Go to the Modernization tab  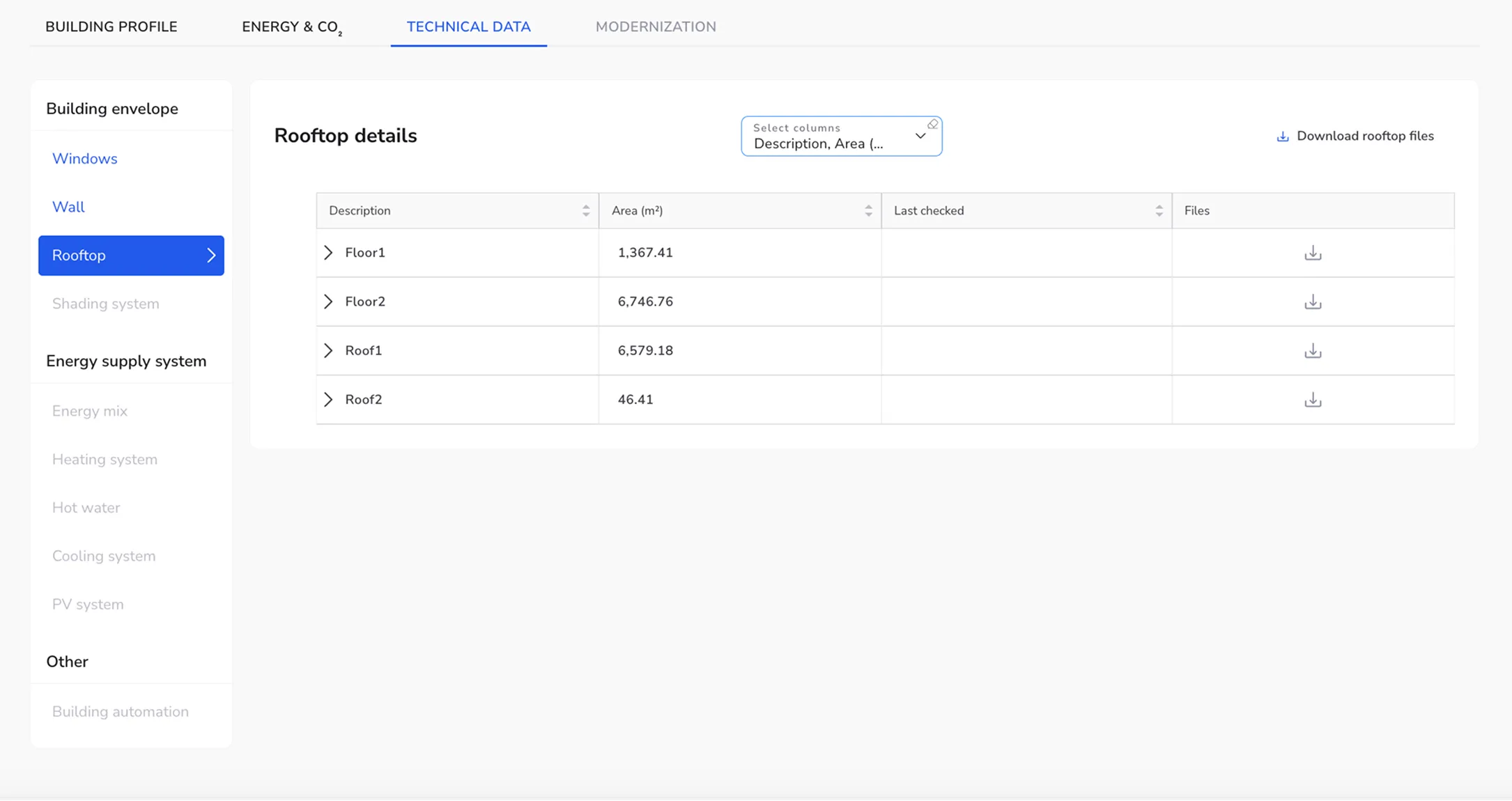click(656, 26)
